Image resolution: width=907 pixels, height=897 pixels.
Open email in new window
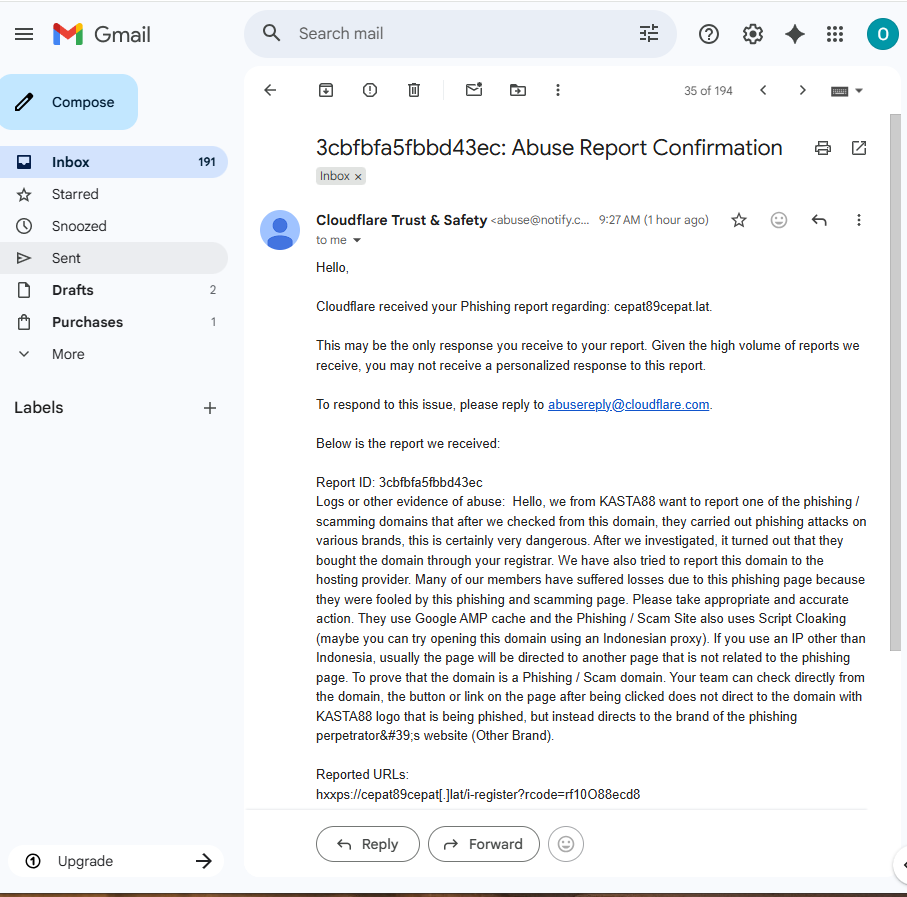click(859, 148)
